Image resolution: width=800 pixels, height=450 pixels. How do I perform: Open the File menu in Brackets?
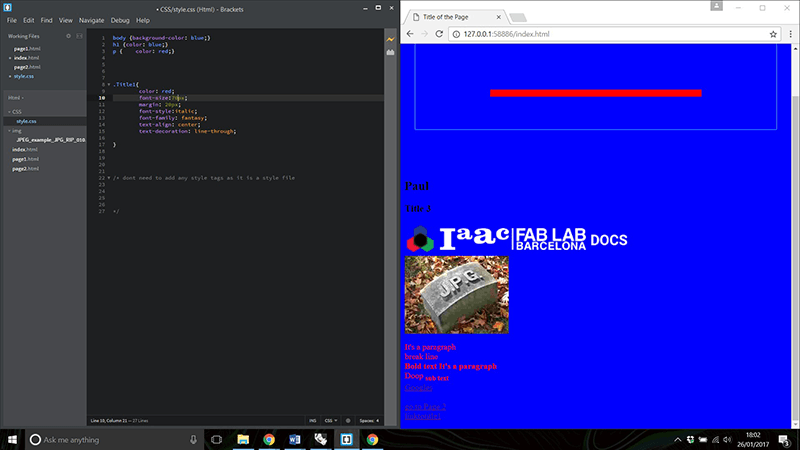coord(12,20)
